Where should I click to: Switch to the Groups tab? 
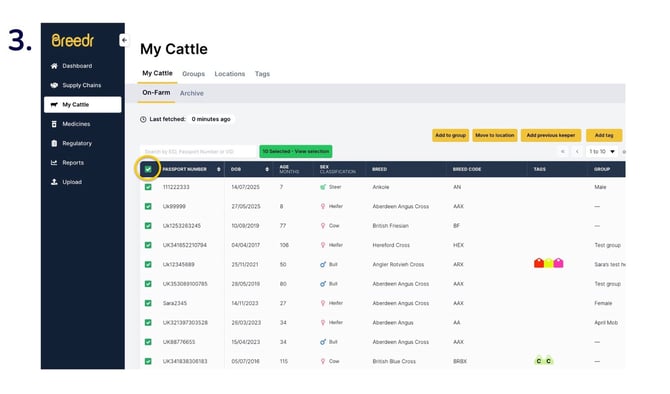tap(193, 74)
